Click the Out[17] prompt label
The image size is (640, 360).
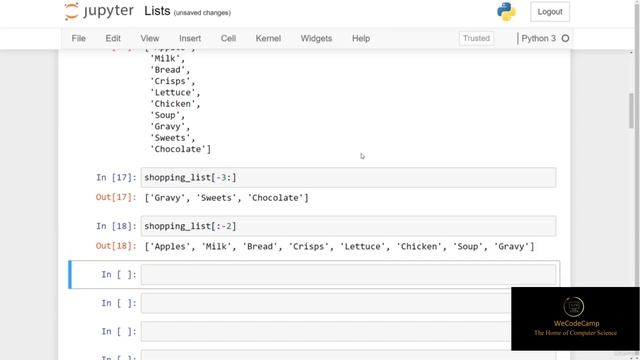(116, 198)
